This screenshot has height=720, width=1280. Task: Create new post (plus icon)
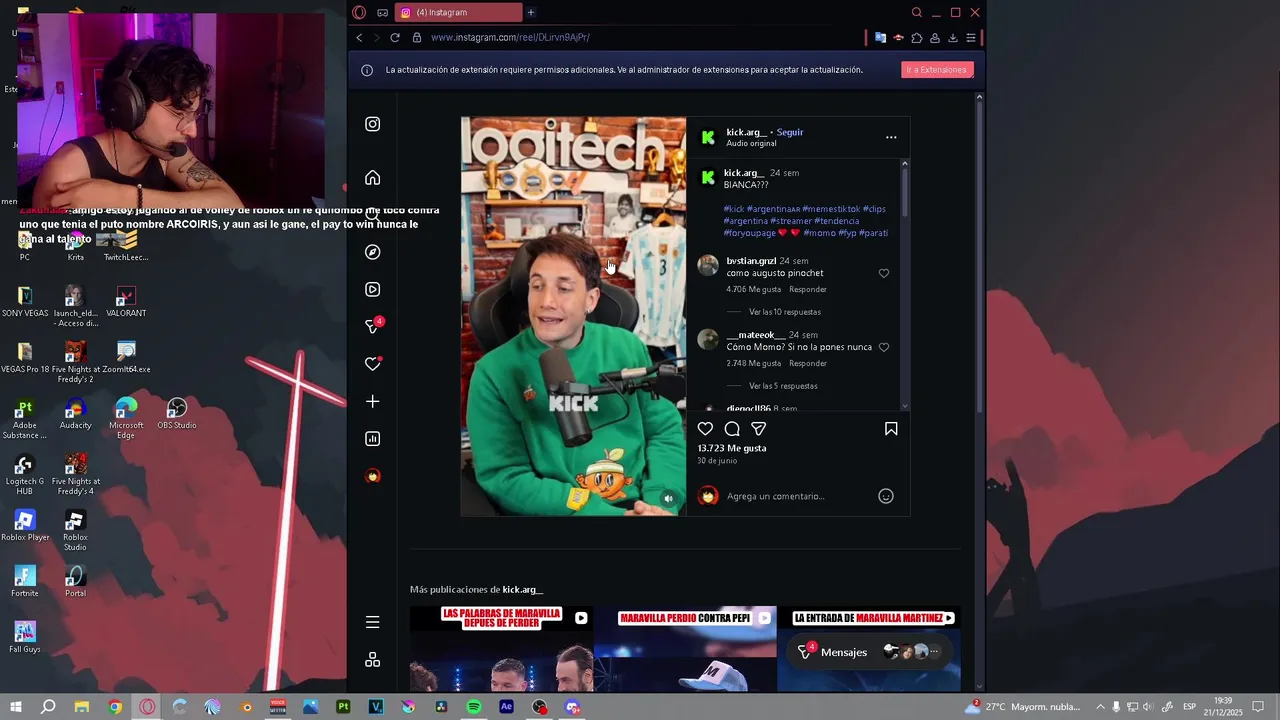click(372, 401)
